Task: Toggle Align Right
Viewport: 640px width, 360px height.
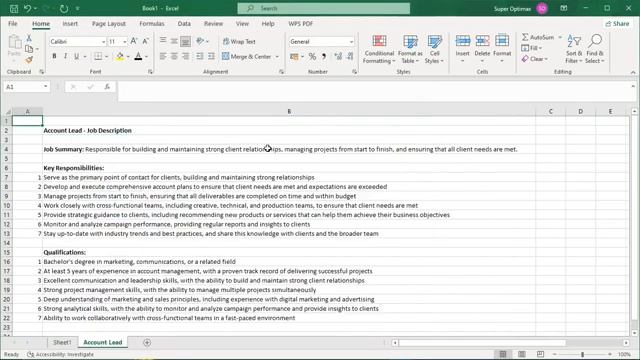Action: tap(185, 56)
